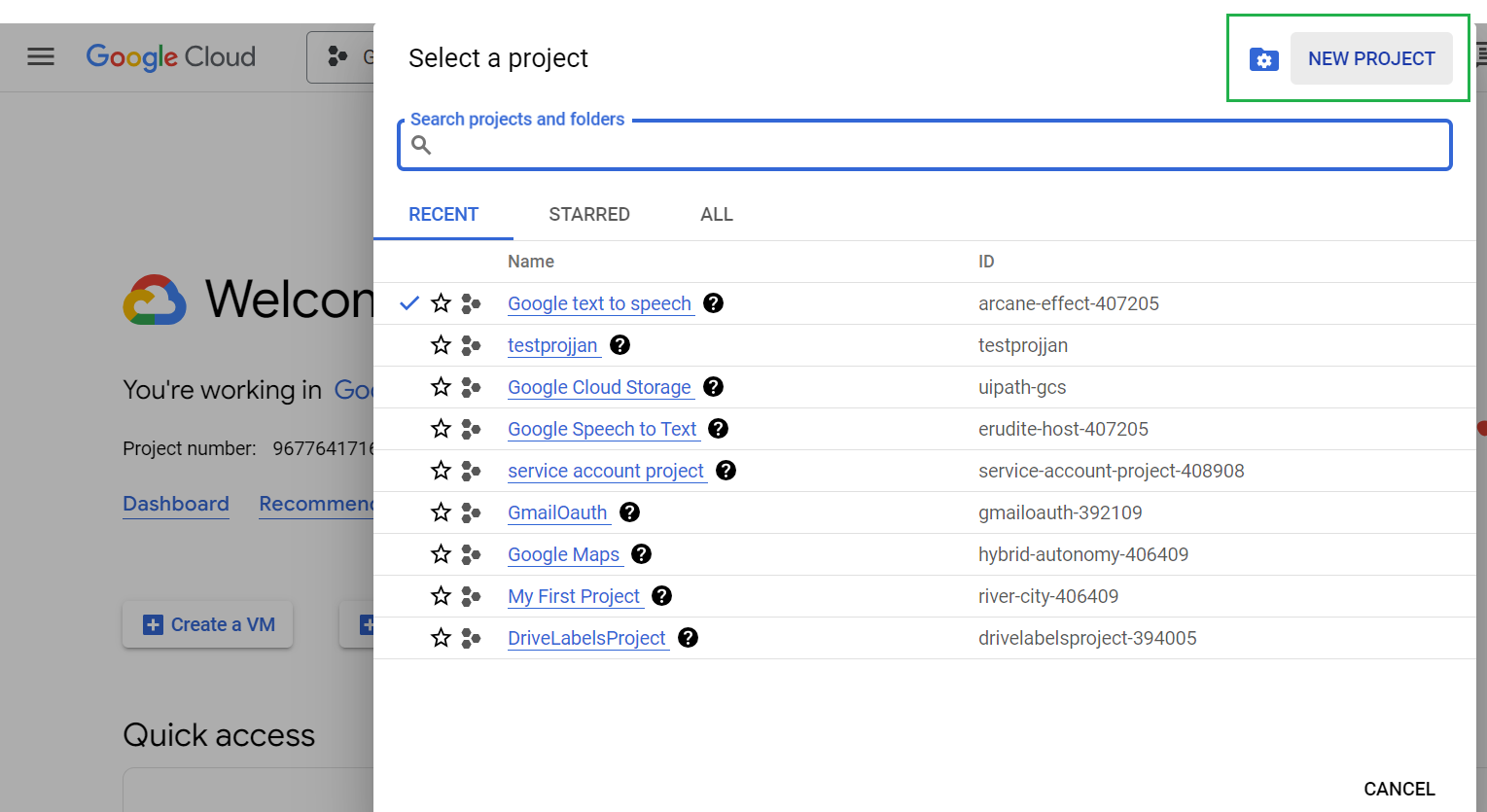Image resolution: width=1487 pixels, height=812 pixels.
Task: Click project type icon in Google text to speech row
Action: pos(471,303)
